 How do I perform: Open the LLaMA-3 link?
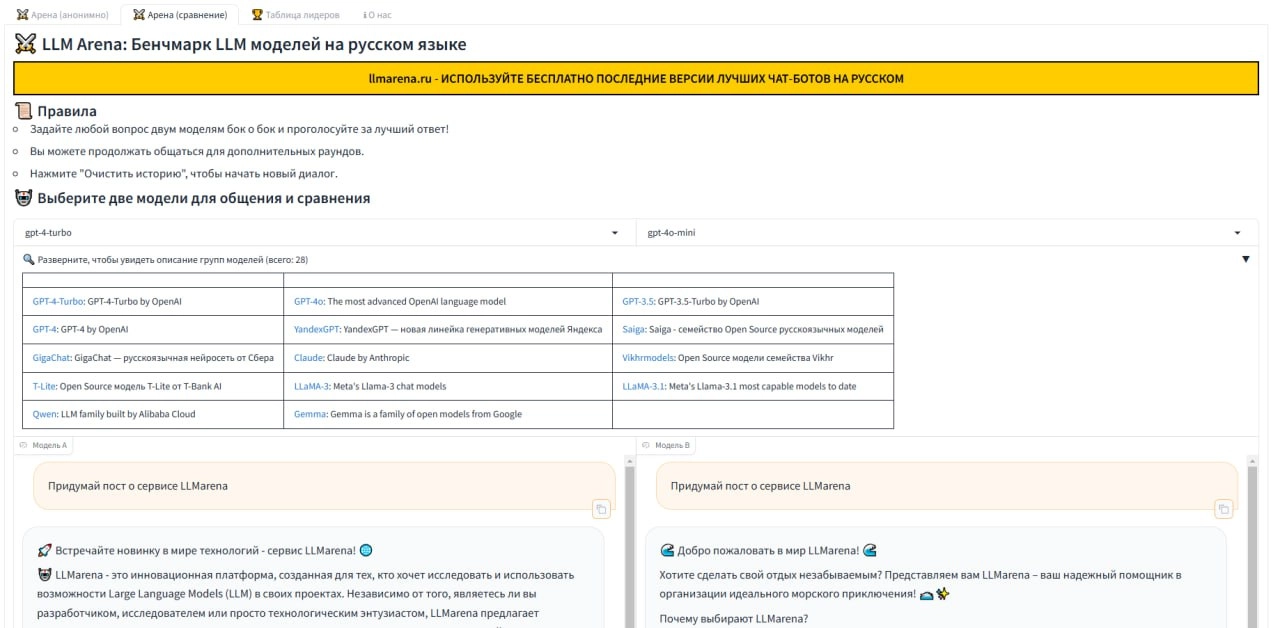pyautogui.click(x=312, y=386)
